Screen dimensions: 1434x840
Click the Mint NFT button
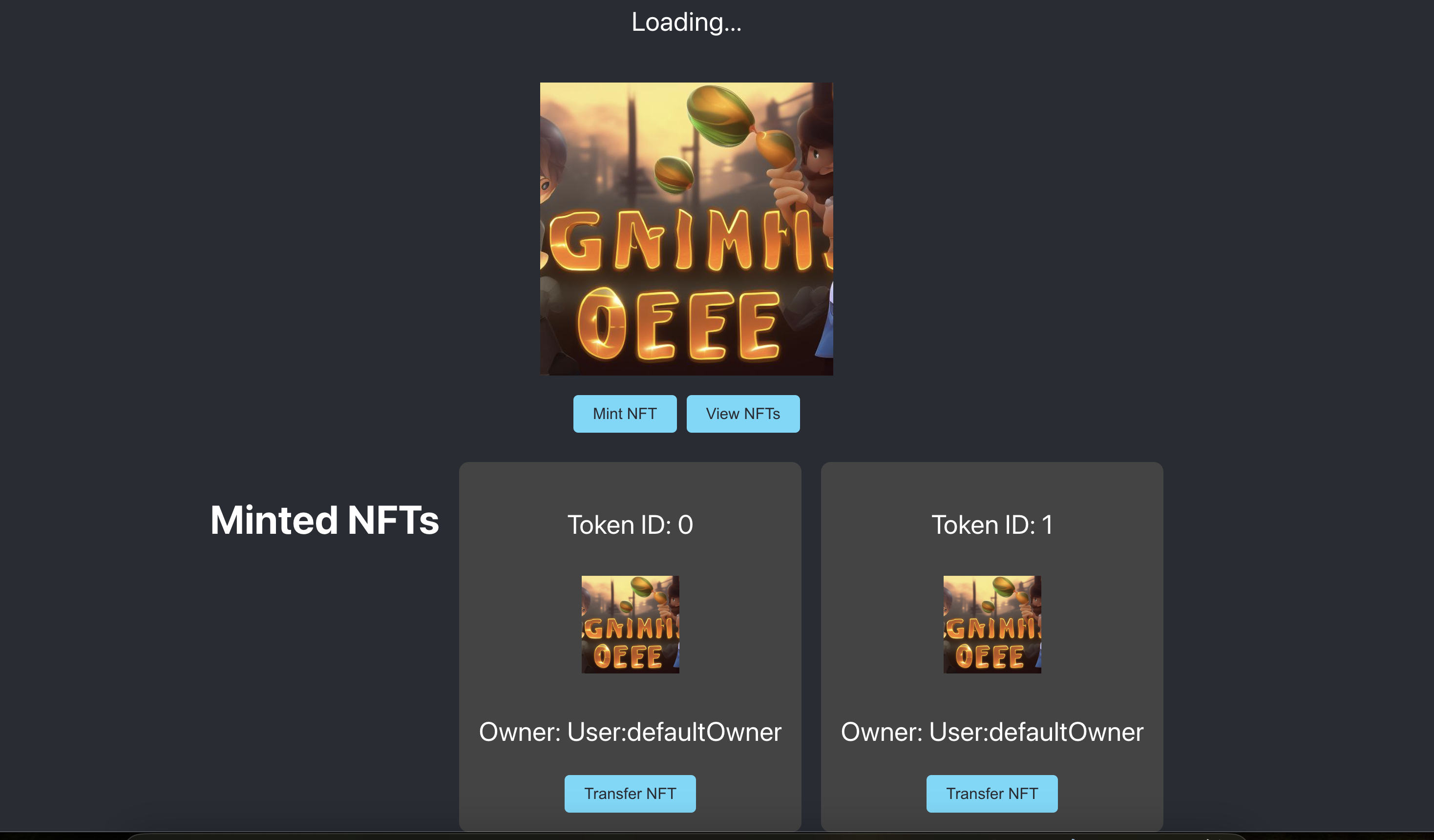click(x=624, y=414)
